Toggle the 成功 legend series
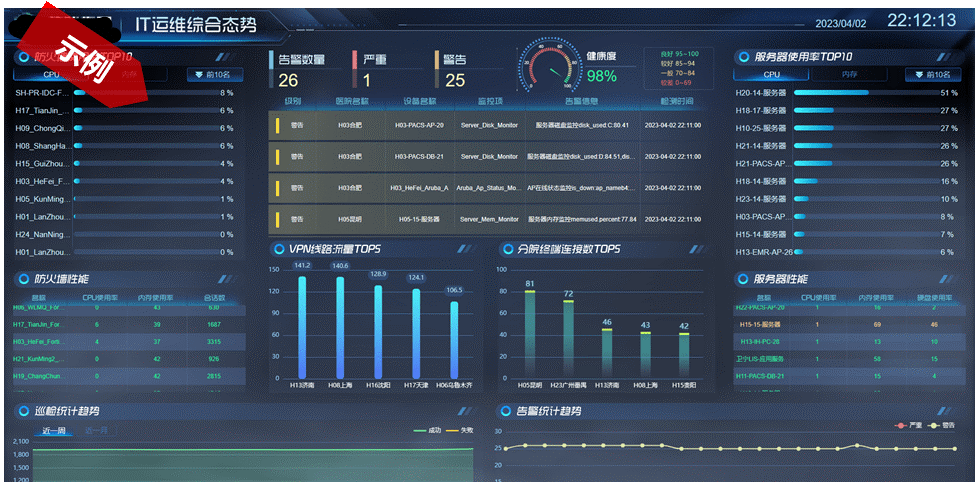The height and width of the screenshot is (482, 975). (x=427, y=430)
